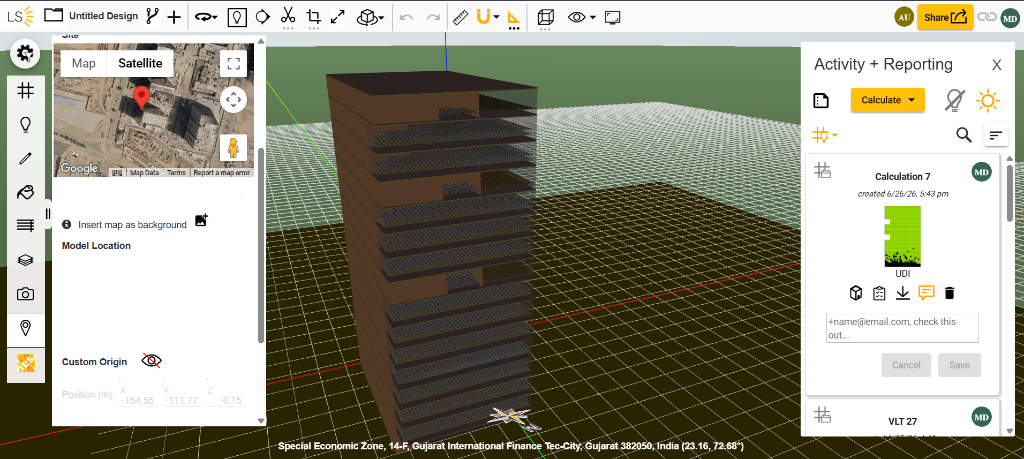The width and height of the screenshot is (1024, 459).
Task: Activate the crop tool
Action: 313,16
